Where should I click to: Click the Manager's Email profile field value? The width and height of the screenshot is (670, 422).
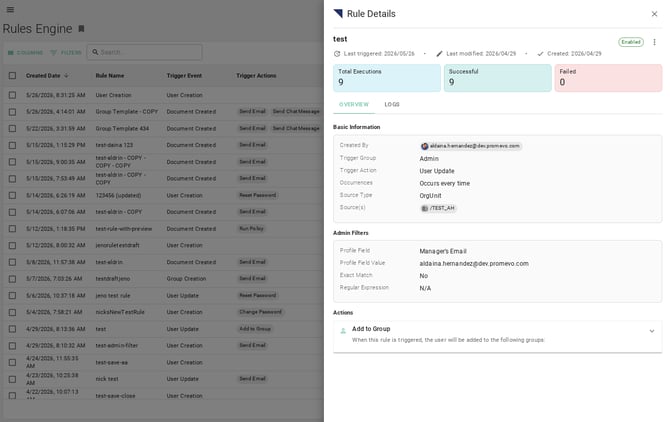click(443, 251)
